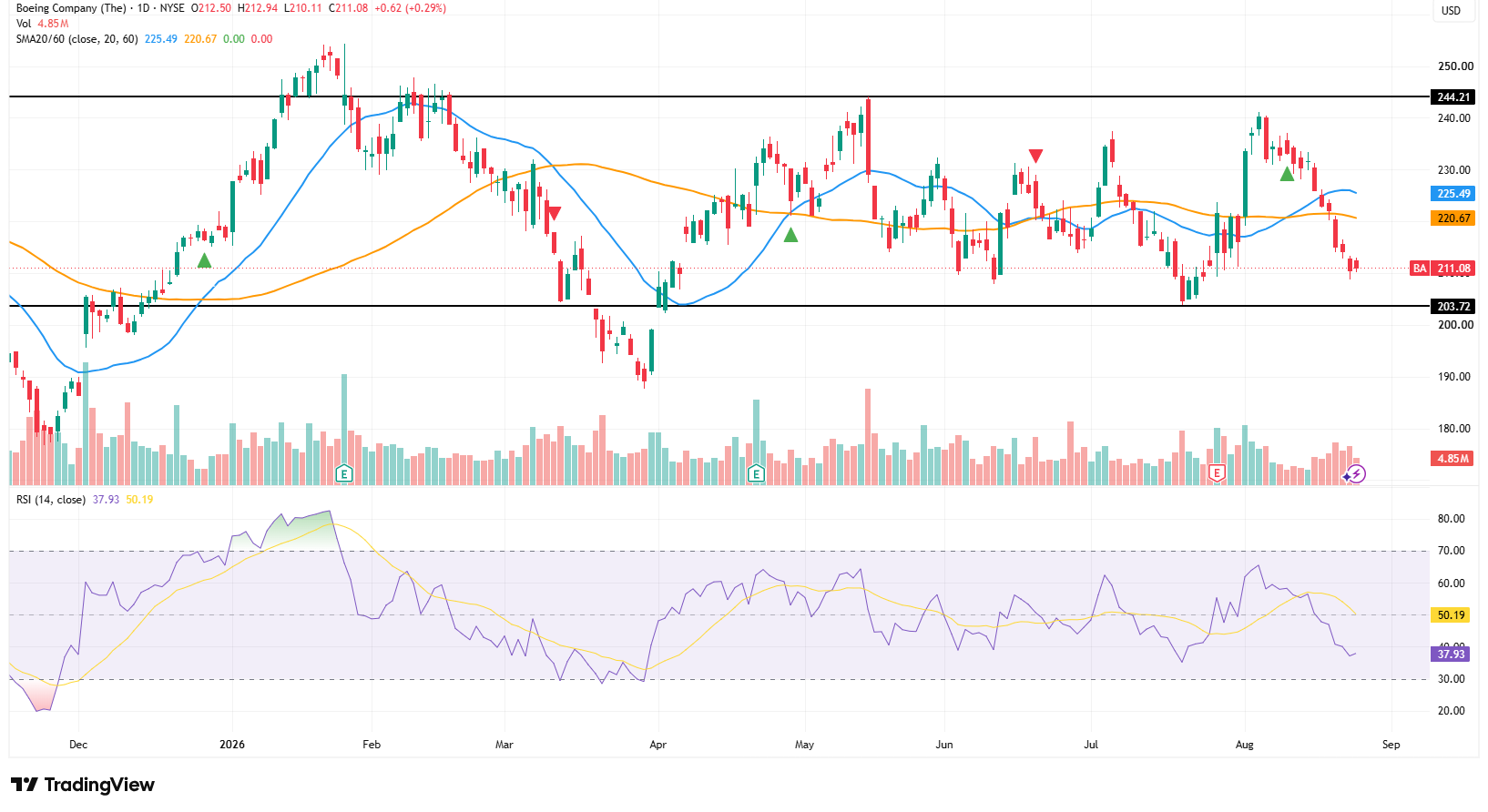This screenshot has height=812, width=1488.
Task: Click the green earnings E marker near February
Action: click(343, 473)
